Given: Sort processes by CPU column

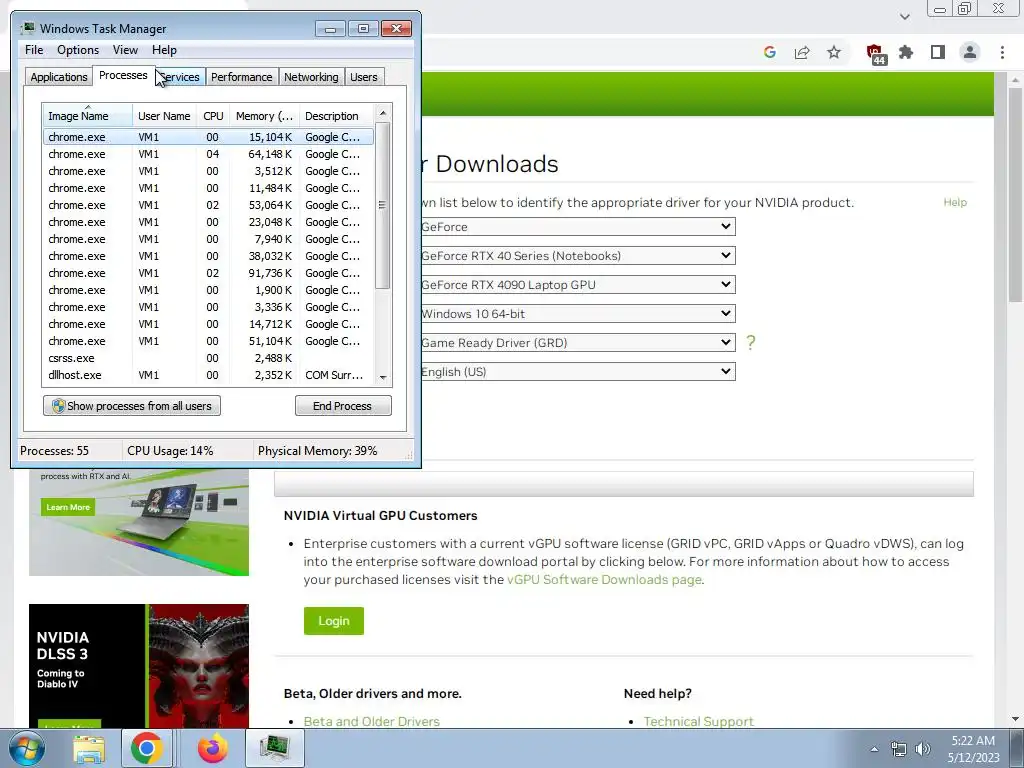Looking at the screenshot, I should pos(213,116).
